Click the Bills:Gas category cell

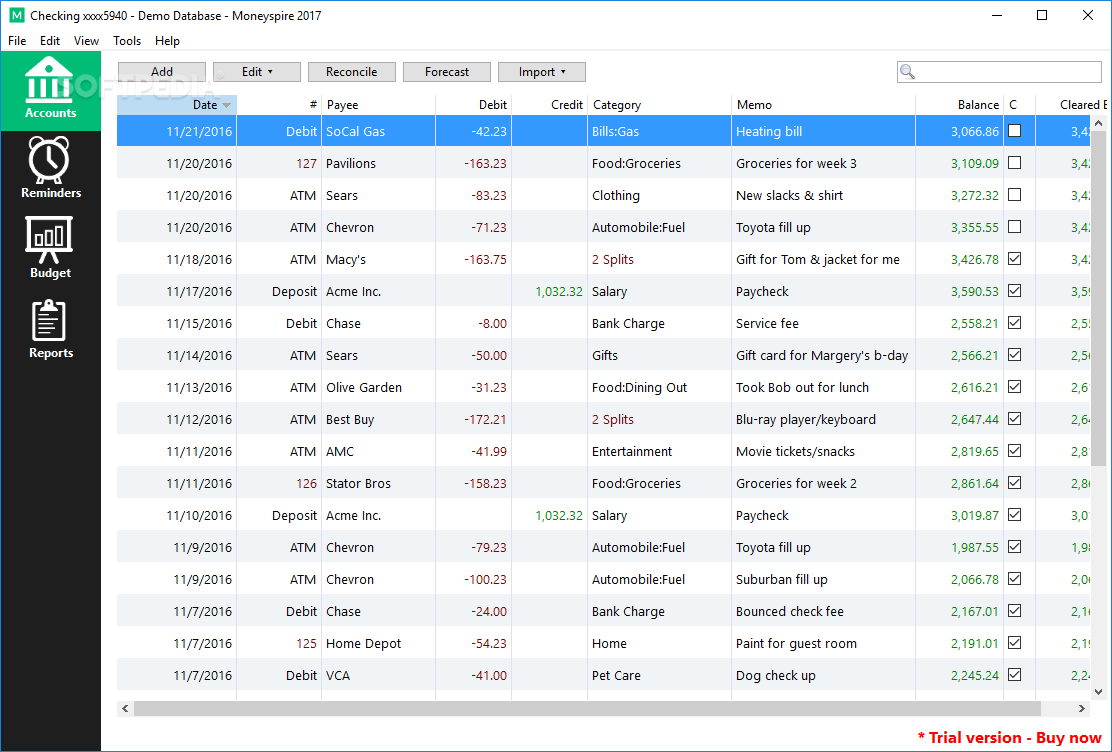(x=659, y=131)
